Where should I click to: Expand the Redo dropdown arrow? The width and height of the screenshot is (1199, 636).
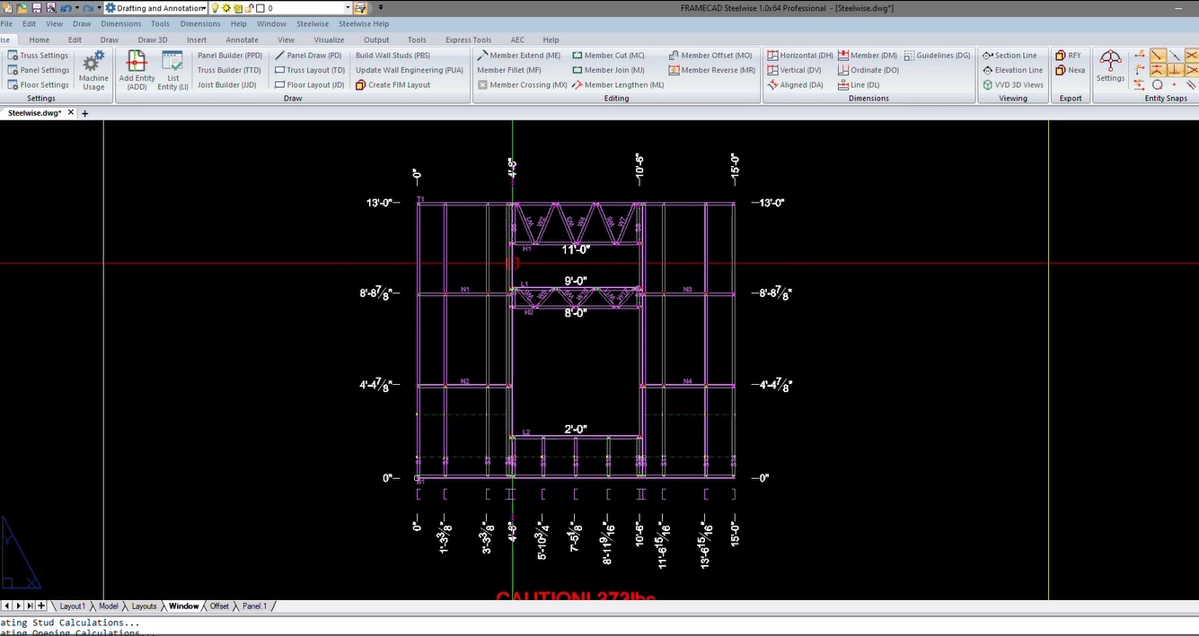tap(97, 7)
